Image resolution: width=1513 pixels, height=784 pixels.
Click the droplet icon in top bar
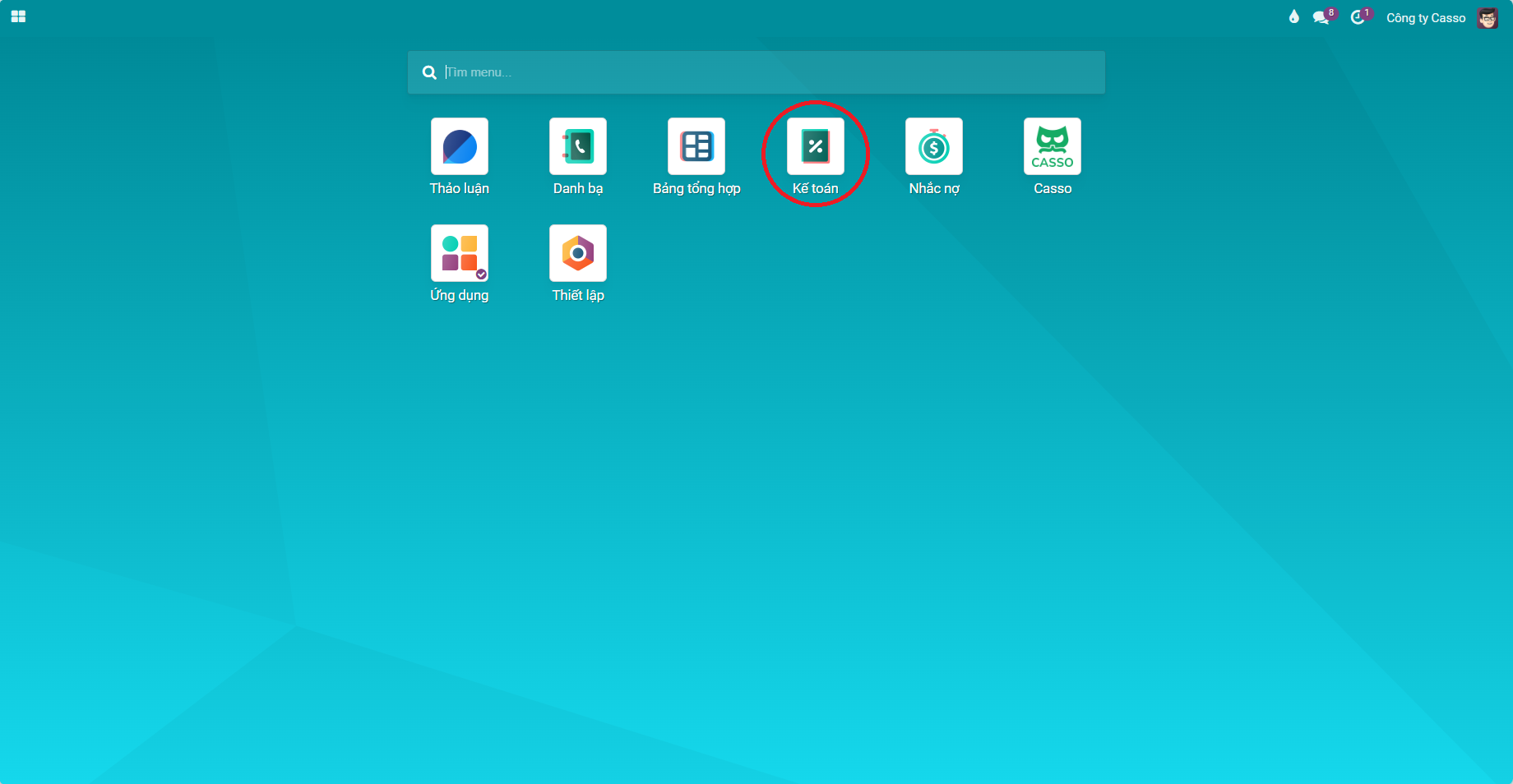coord(1294,17)
